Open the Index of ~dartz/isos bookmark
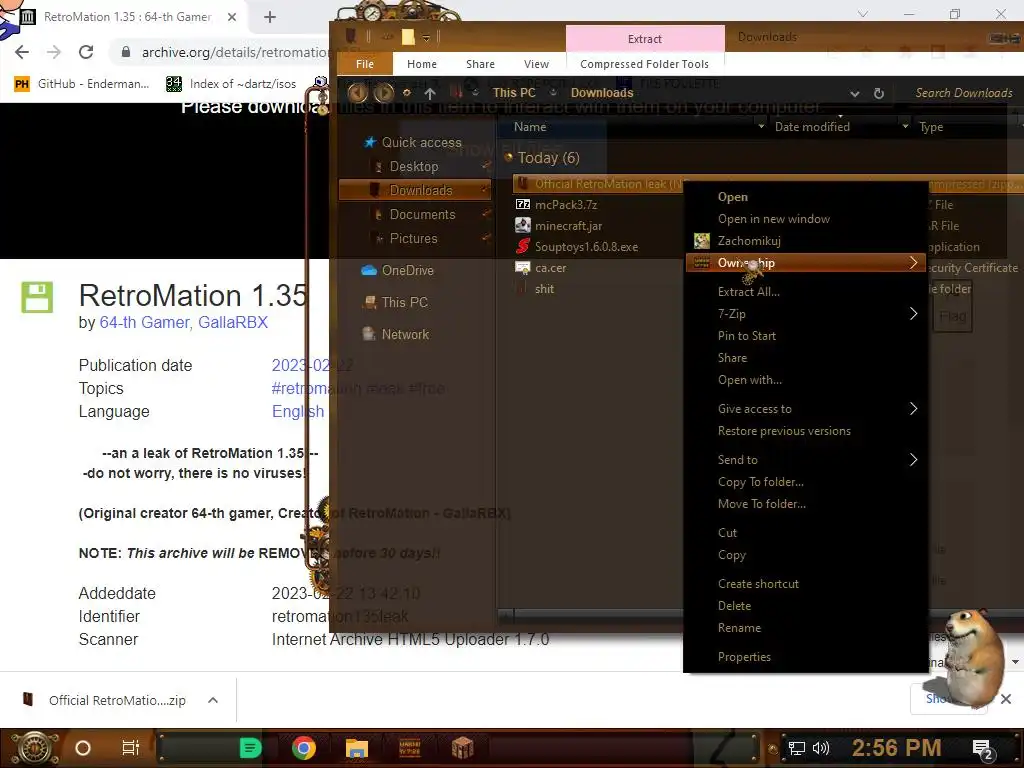Image resolution: width=1024 pixels, height=768 pixels. click(231, 84)
